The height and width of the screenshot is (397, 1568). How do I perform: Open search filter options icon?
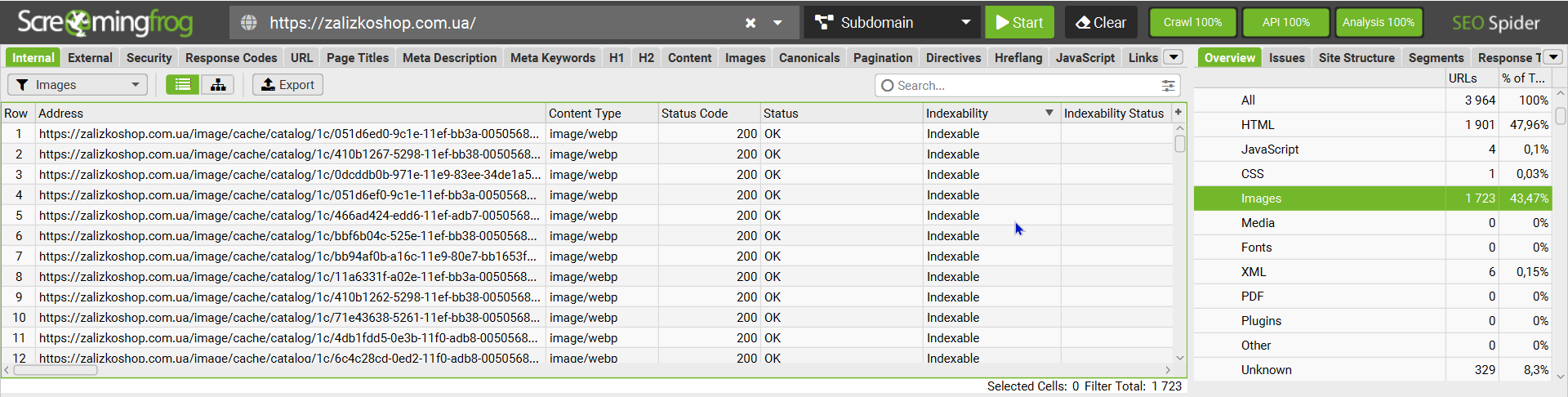coord(1169,86)
